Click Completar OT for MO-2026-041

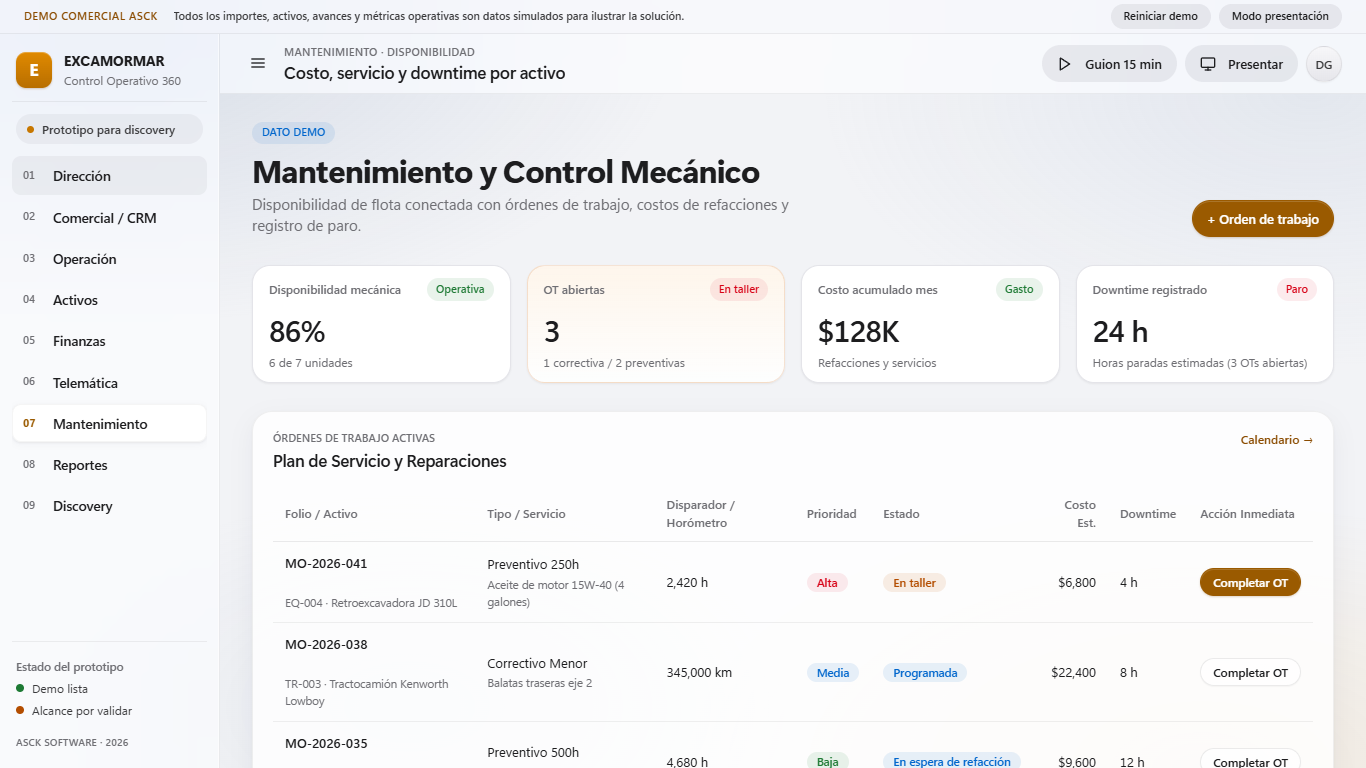point(1250,583)
